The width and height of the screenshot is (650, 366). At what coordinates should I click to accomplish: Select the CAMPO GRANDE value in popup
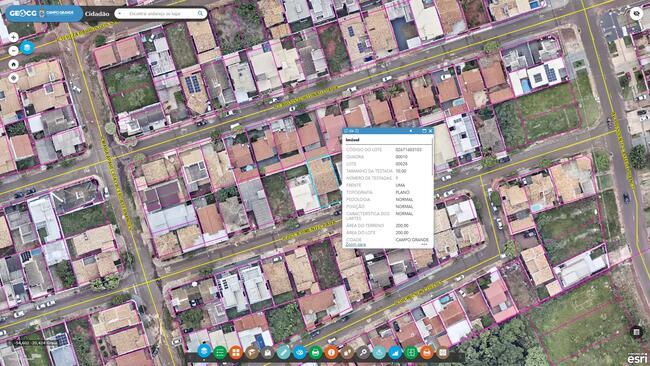pyautogui.click(x=412, y=240)
